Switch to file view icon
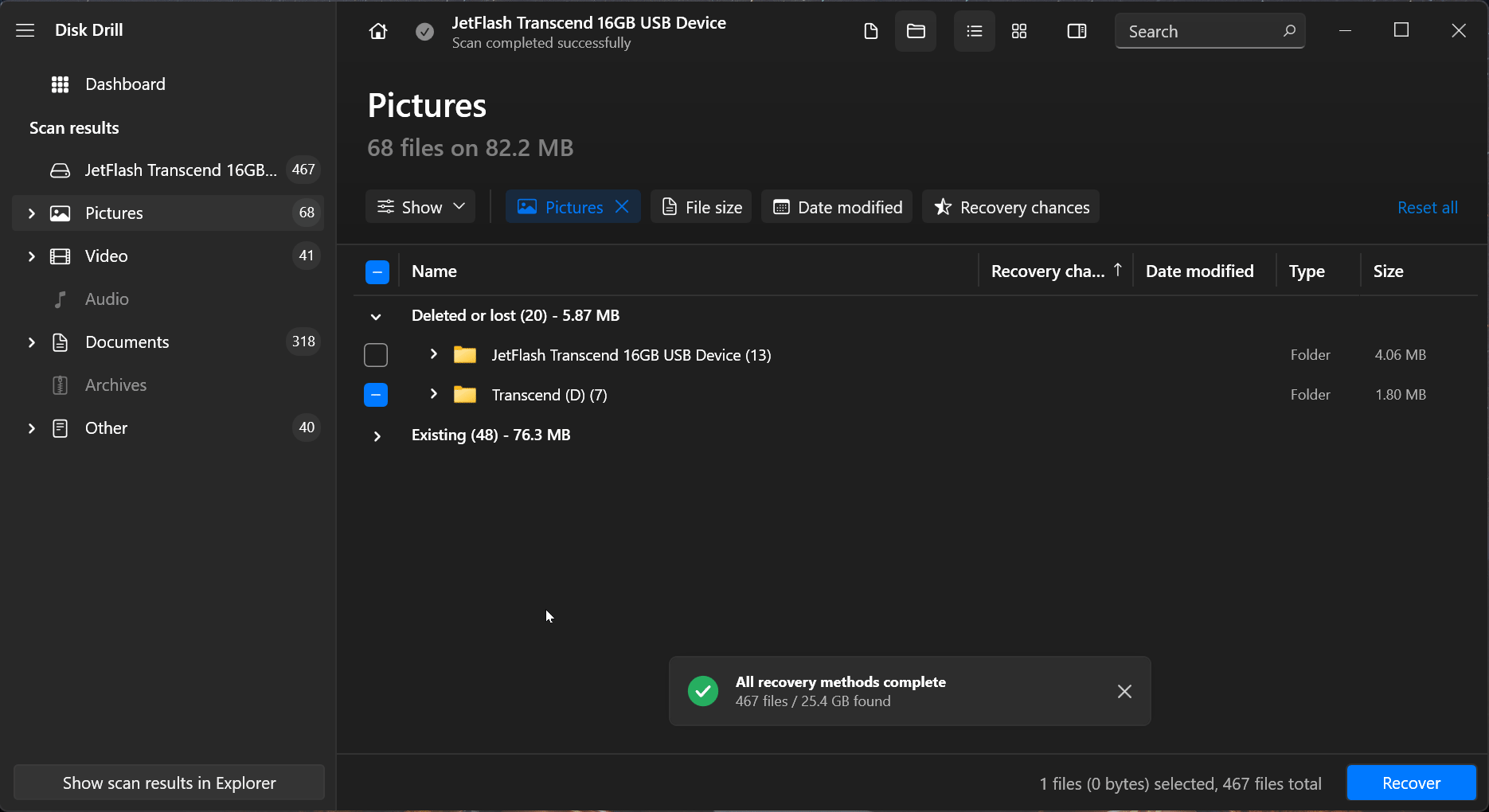The height and width of the screenshot is (812, 1489). (871, 31)
